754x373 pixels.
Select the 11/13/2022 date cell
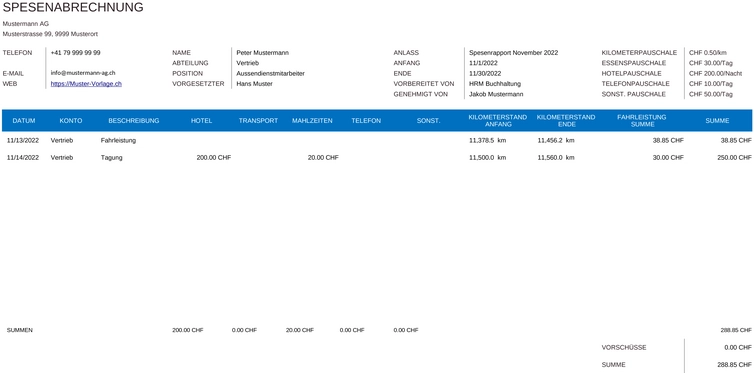coord(23,140)
